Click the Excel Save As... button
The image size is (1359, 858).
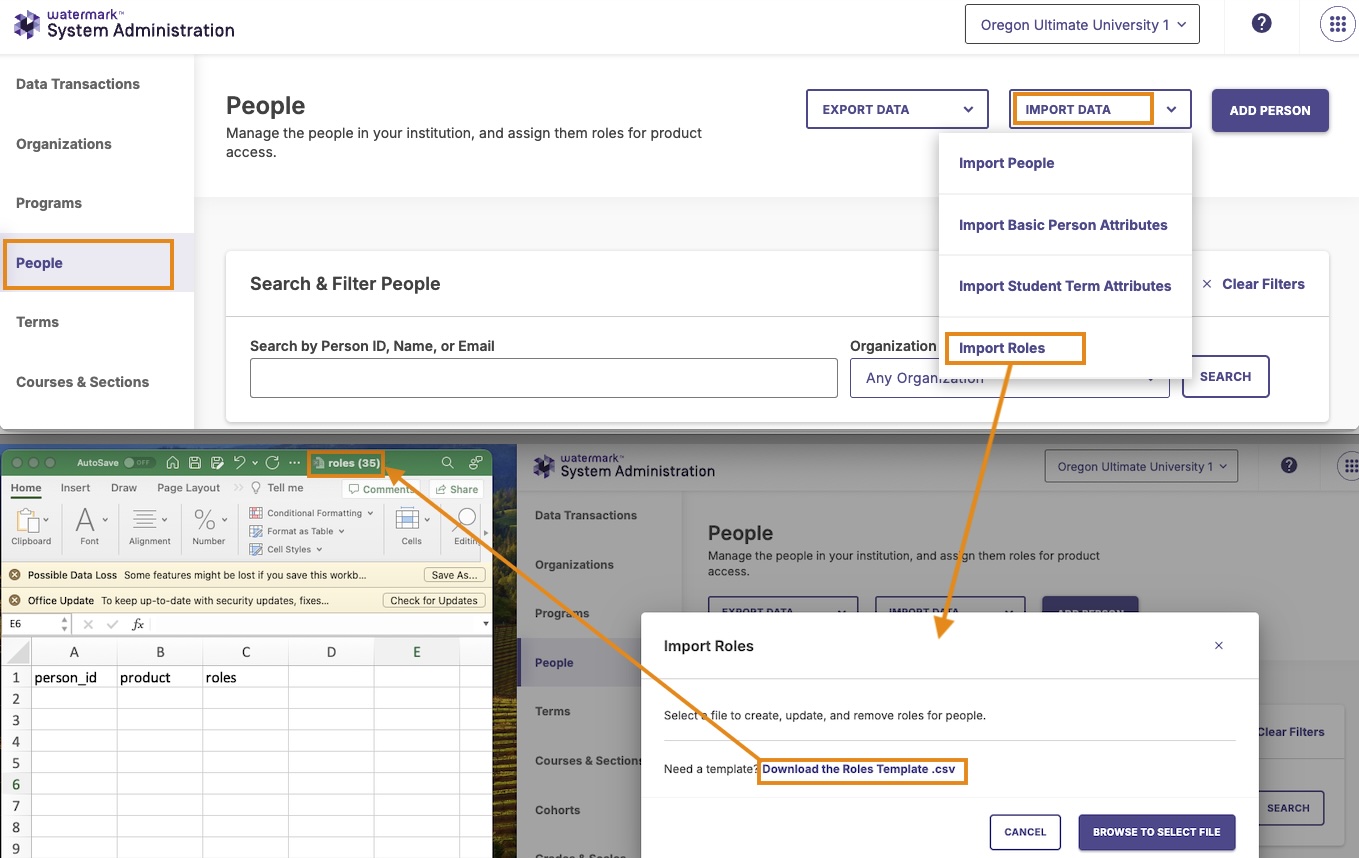[454, 575]
